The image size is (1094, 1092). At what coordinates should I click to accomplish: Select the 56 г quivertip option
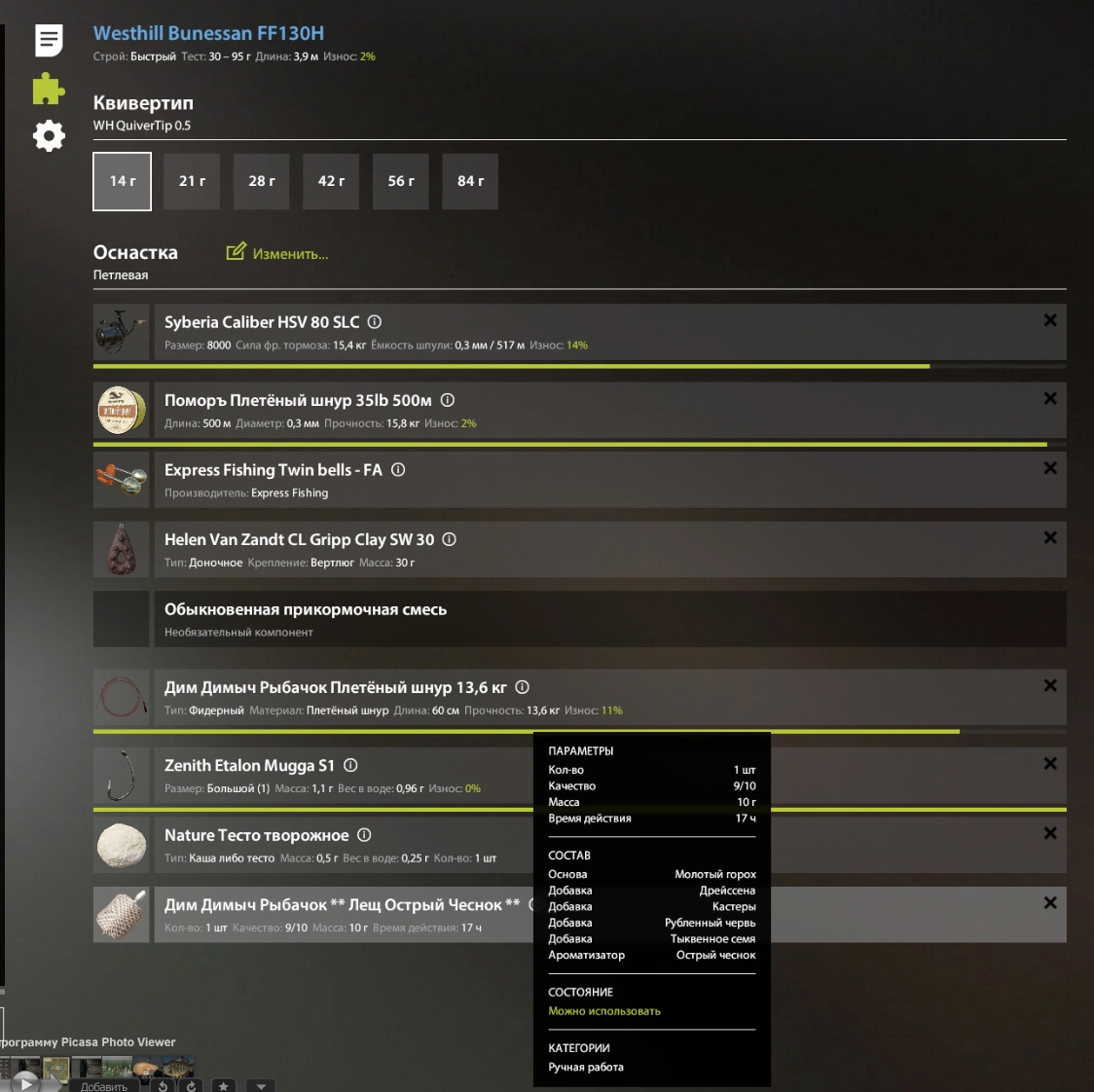point(400,181)
